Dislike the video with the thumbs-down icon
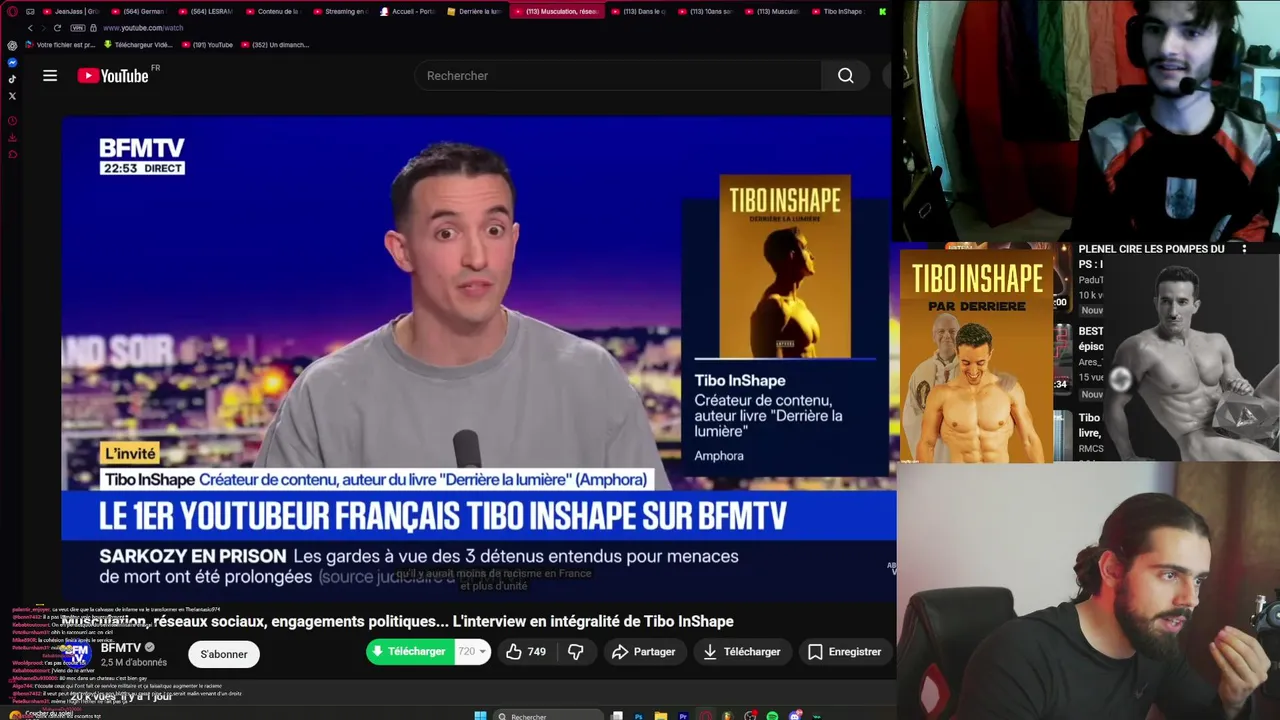Screen dimensions: 1280x720 [576, 652]
